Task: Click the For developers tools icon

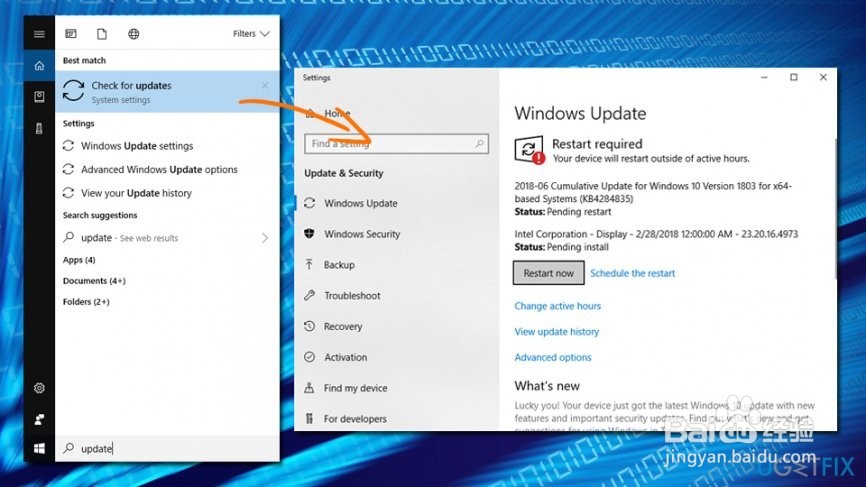Action: pyautogui.click(x=309, y=419)
